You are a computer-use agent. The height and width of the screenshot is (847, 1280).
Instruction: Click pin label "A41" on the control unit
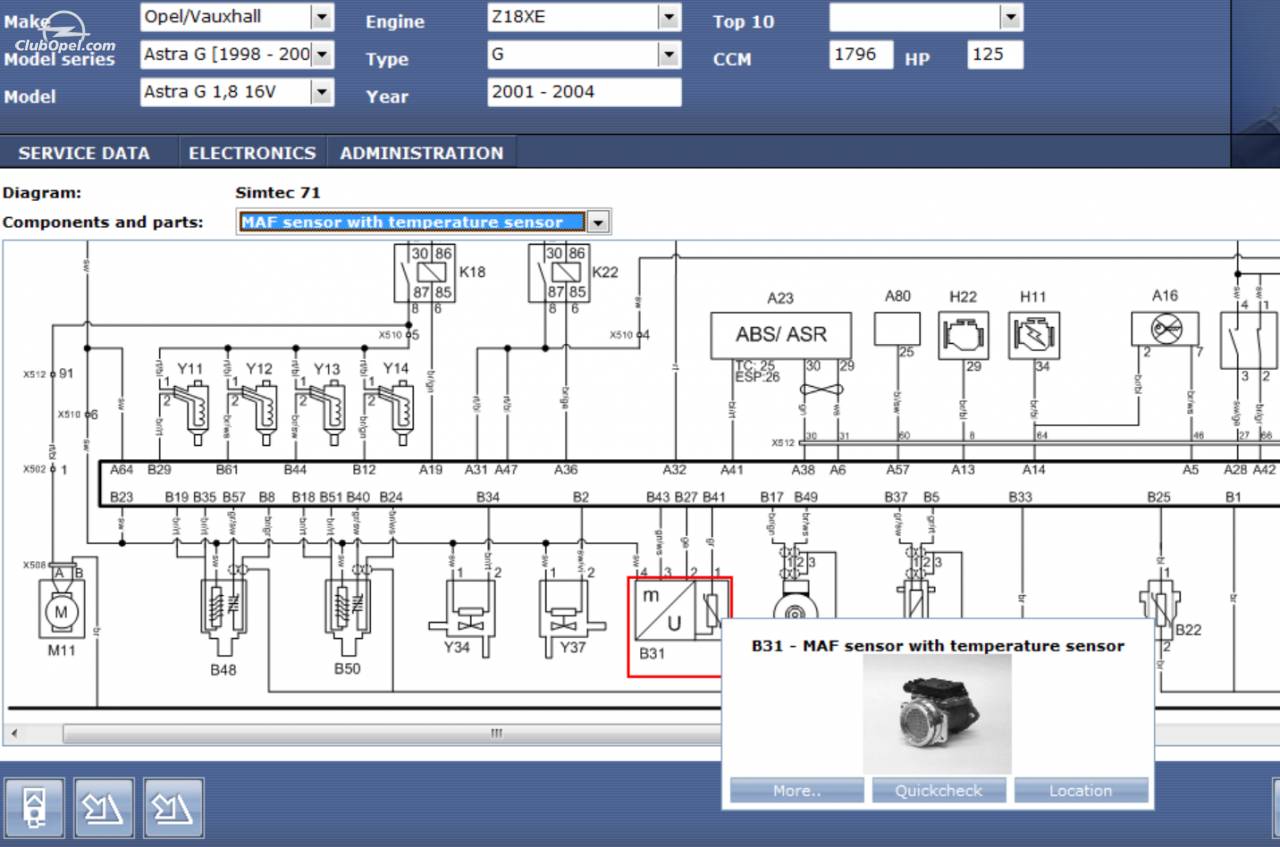[732, 469]
